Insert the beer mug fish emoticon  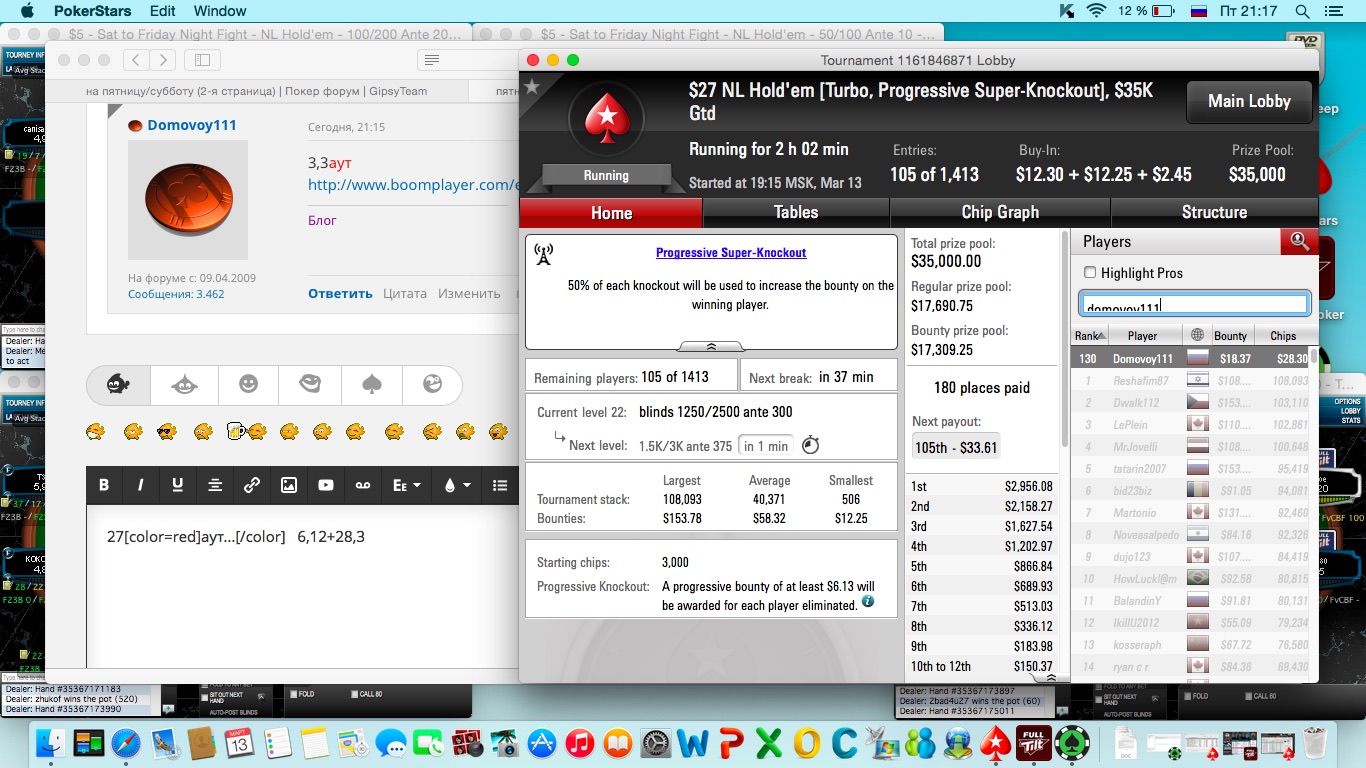click(x=246, y=431)
